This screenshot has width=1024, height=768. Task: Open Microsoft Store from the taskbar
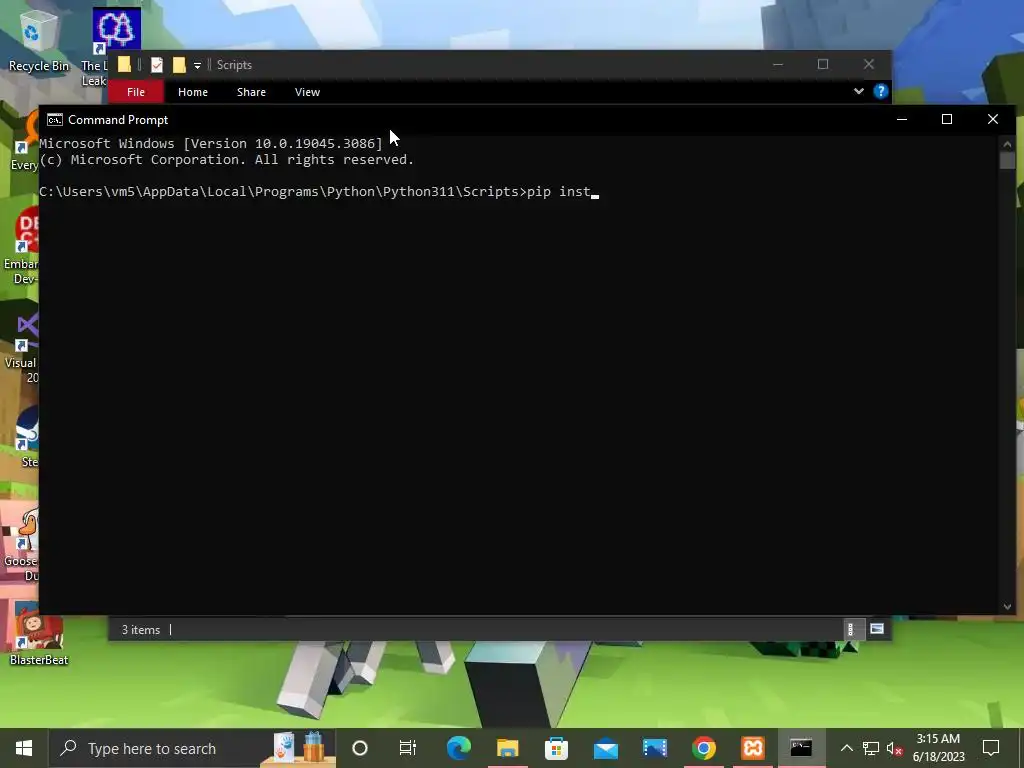click(556, 748)
